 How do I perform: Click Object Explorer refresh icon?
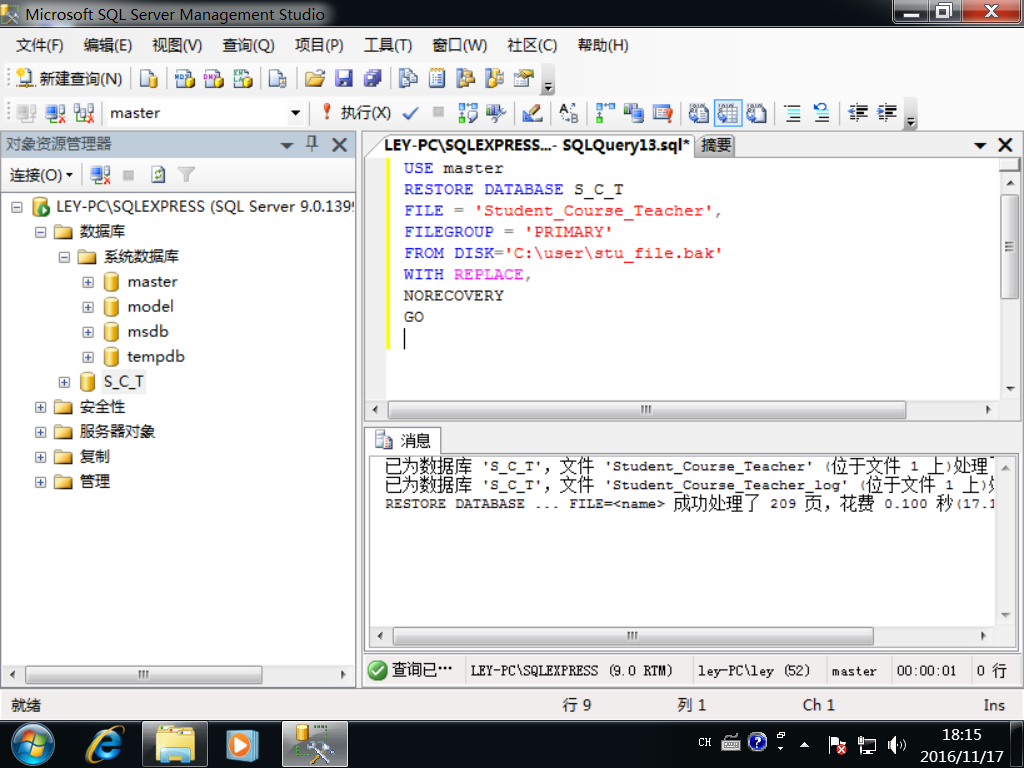[x=157, y=175]
